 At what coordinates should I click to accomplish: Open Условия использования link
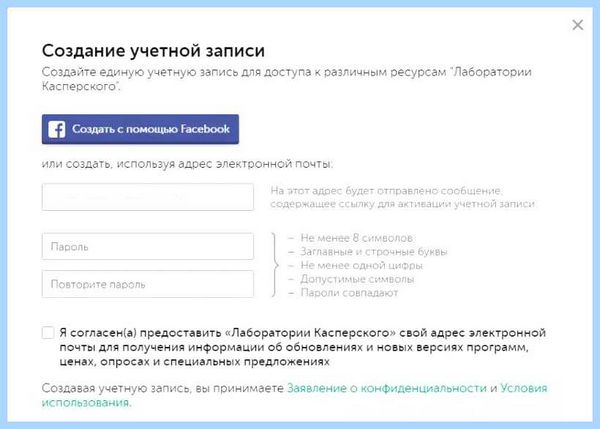pyautogui.click(x=295, y=395)
